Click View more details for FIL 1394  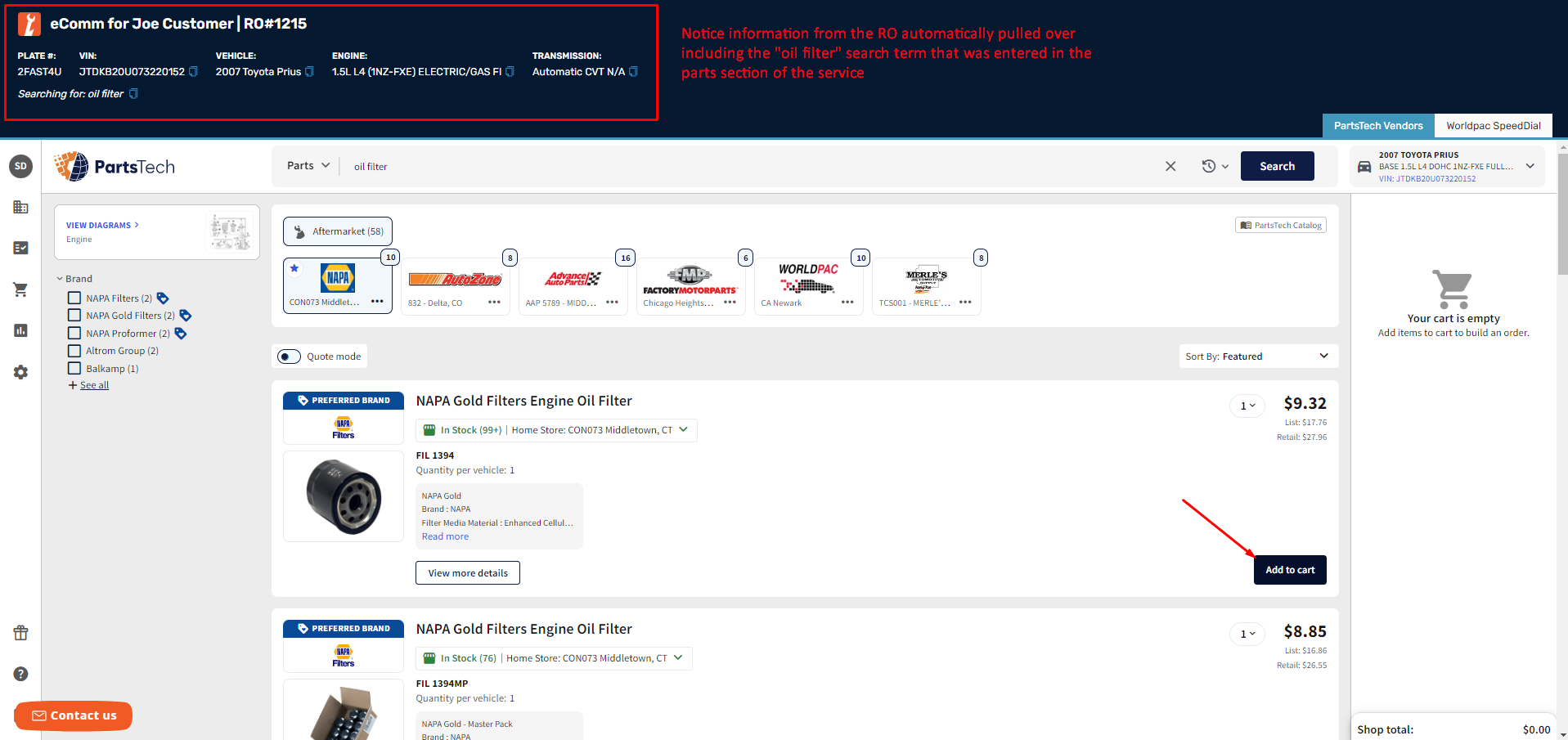click(468, 573)
